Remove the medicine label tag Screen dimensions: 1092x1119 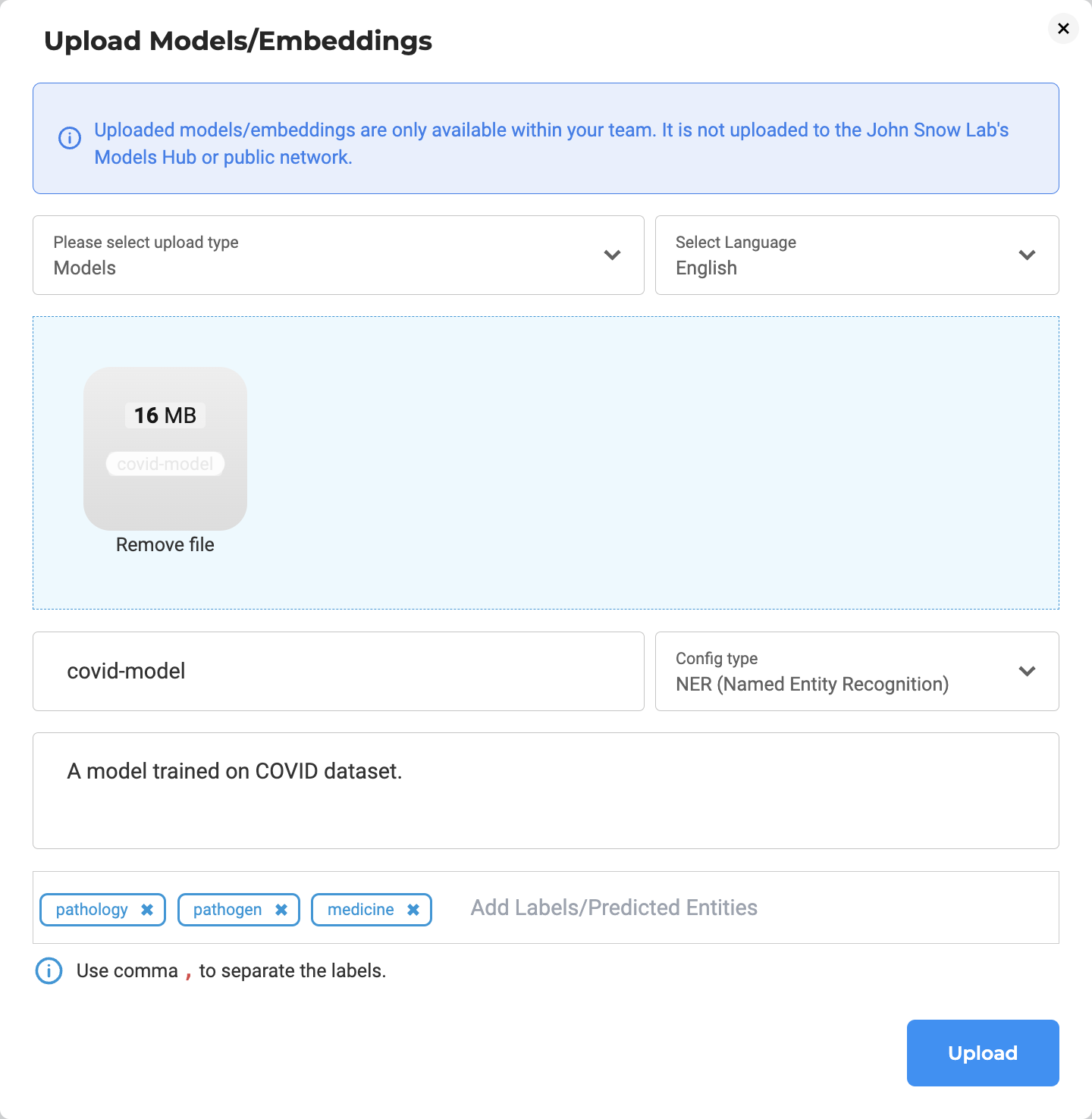pyautogui.click(x=413, y=910)
